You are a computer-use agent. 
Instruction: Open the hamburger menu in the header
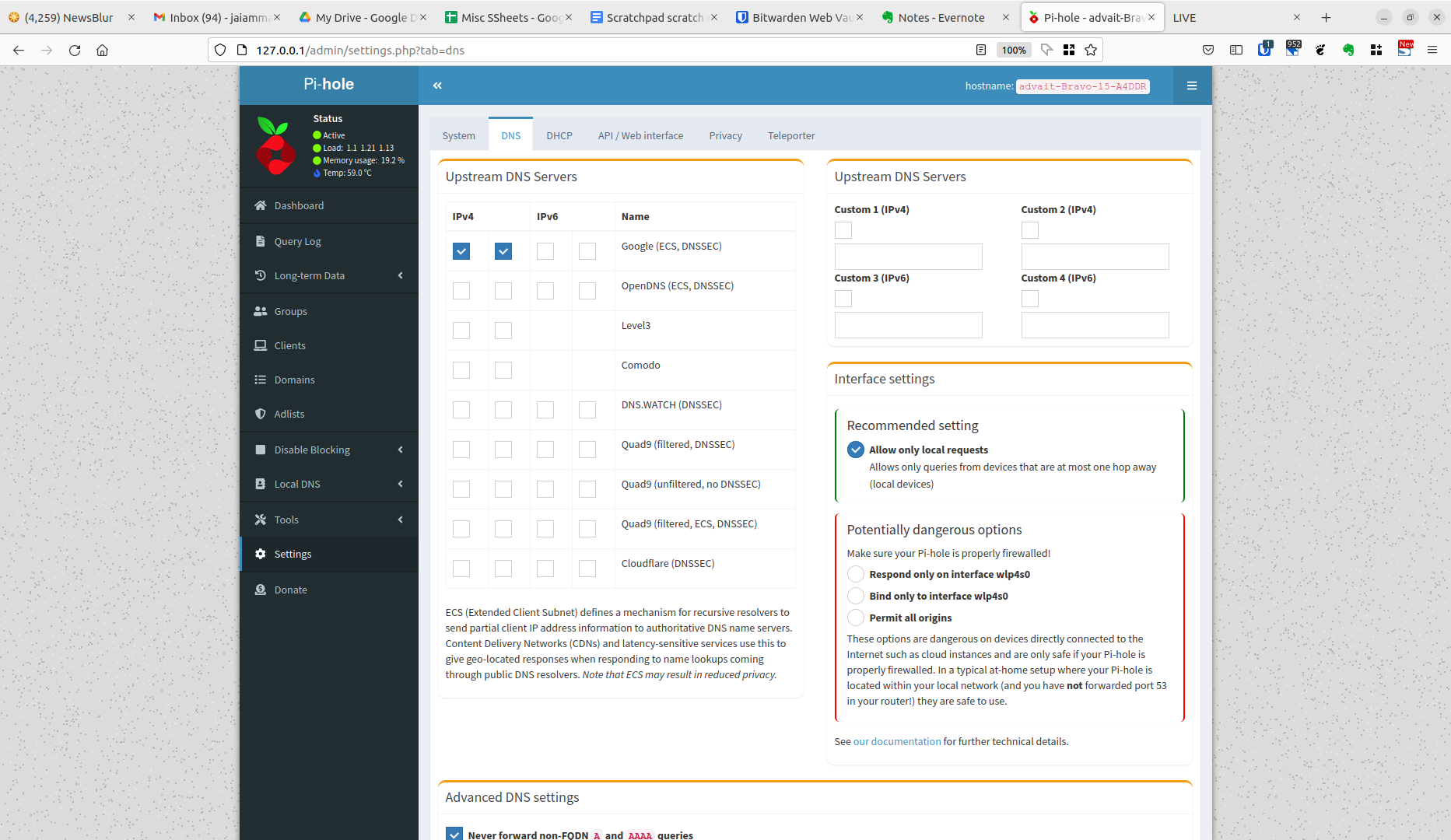tap(1192, 86)
